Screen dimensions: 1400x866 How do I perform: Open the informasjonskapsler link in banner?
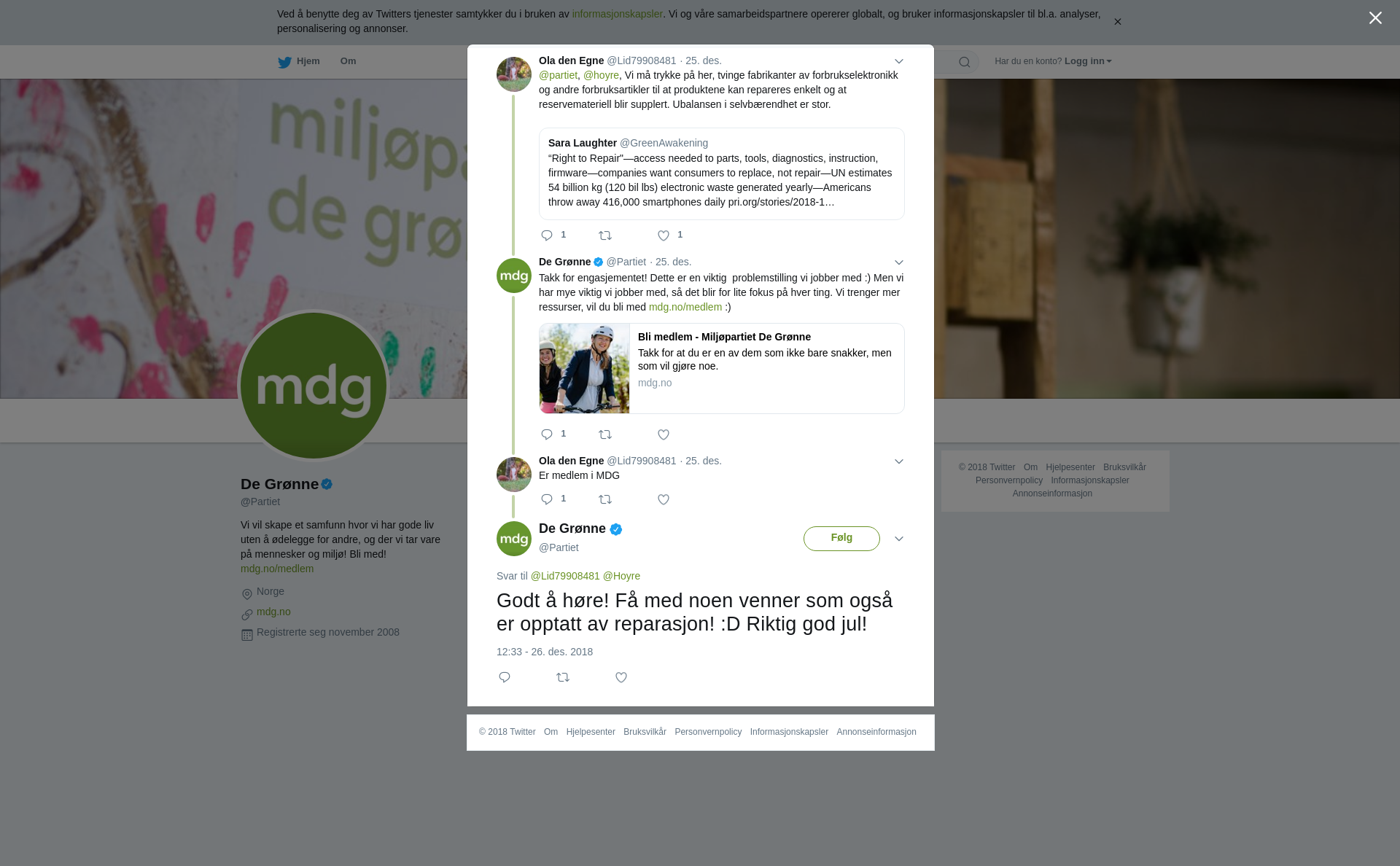pyautogui.click(x=617, y=14)
